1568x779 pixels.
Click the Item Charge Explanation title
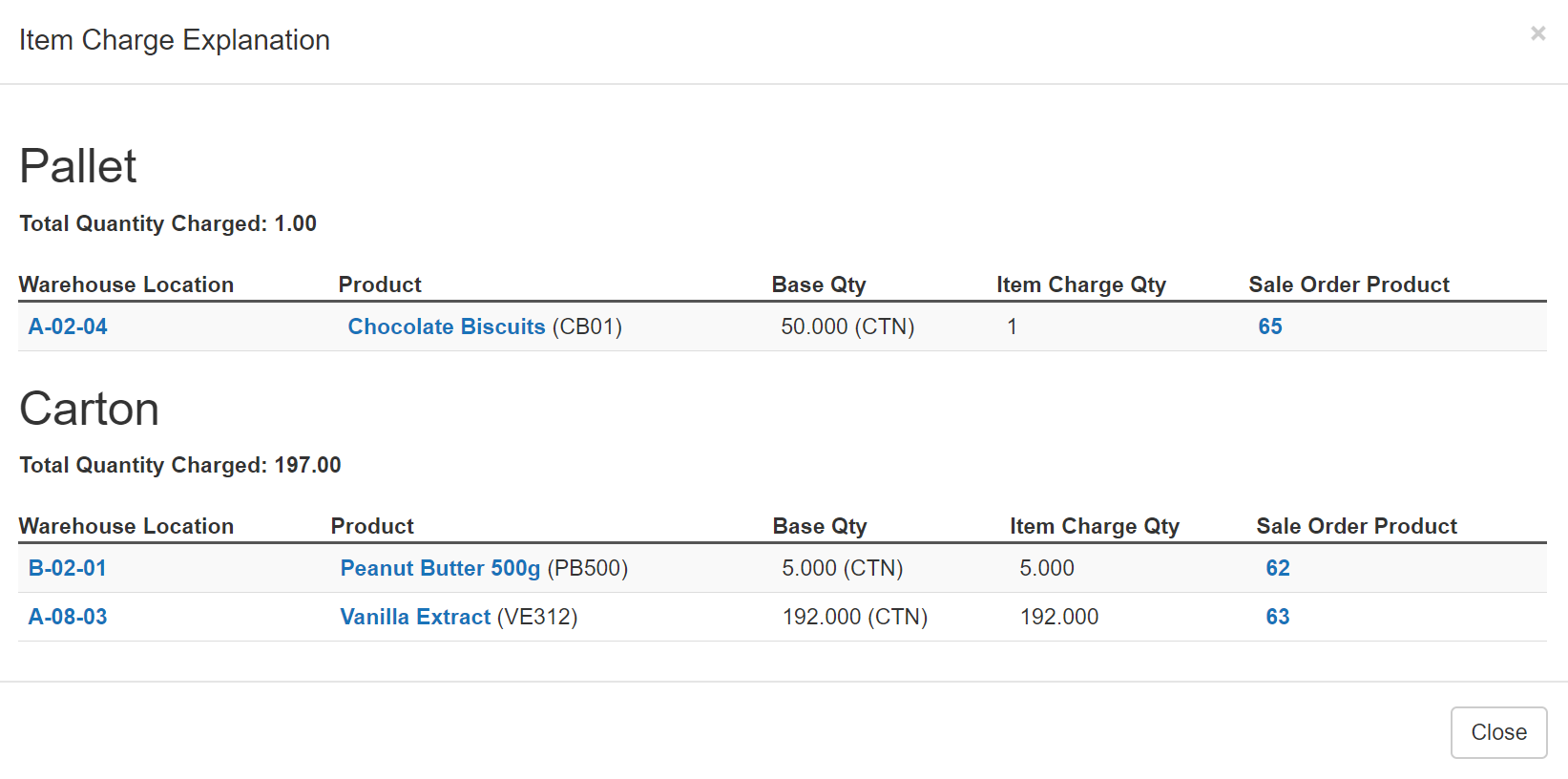pos(175,40)
